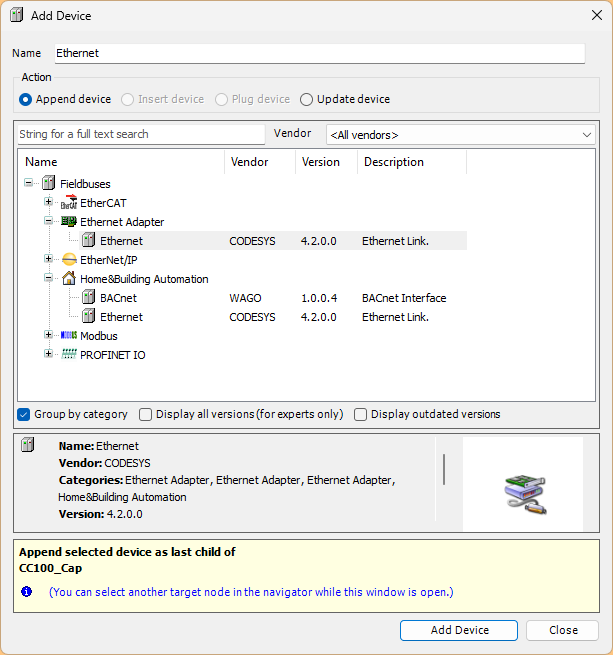This screenshot has height=655, width=613.
Task: Click the Modbus logo icon
Action: pos(69,335)
